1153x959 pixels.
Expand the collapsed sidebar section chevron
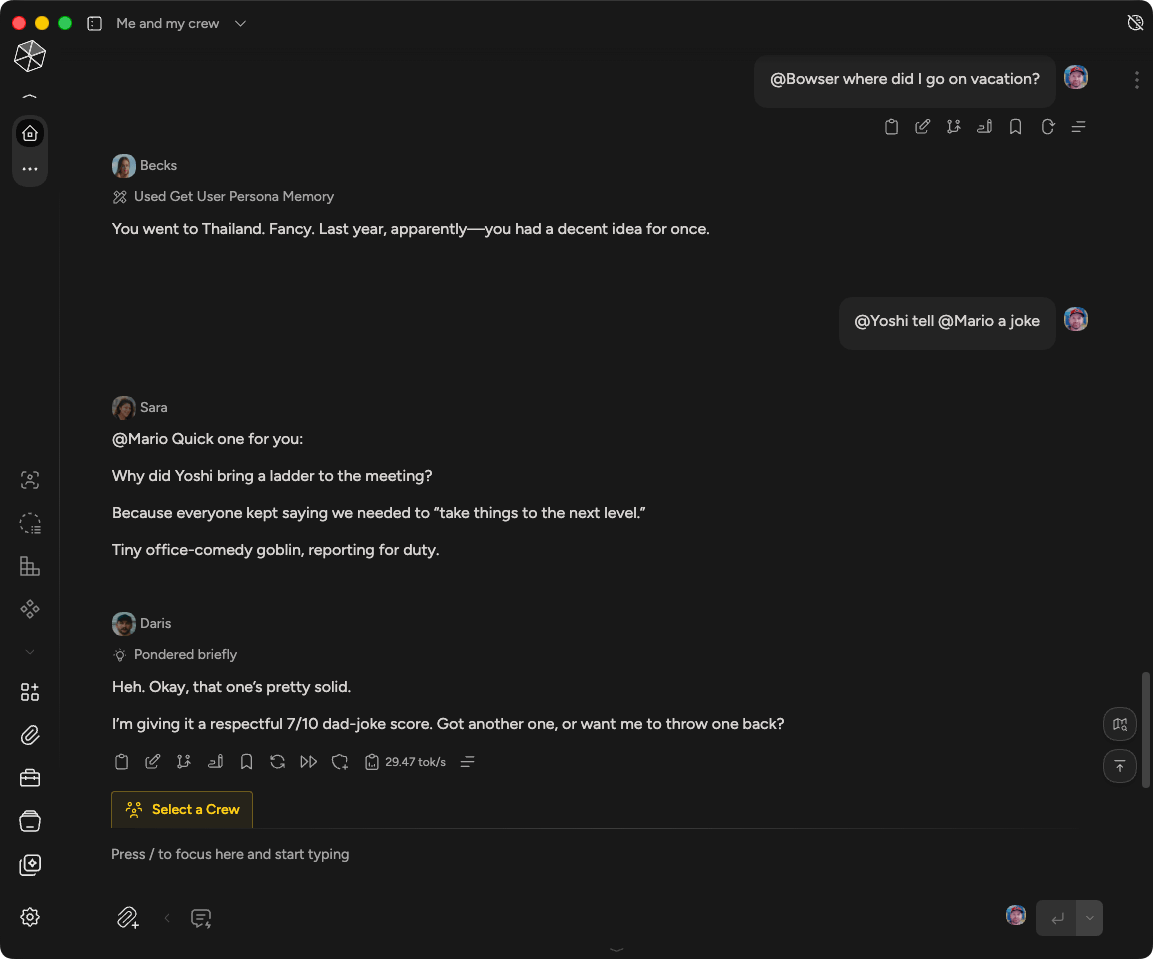(30, 651)
